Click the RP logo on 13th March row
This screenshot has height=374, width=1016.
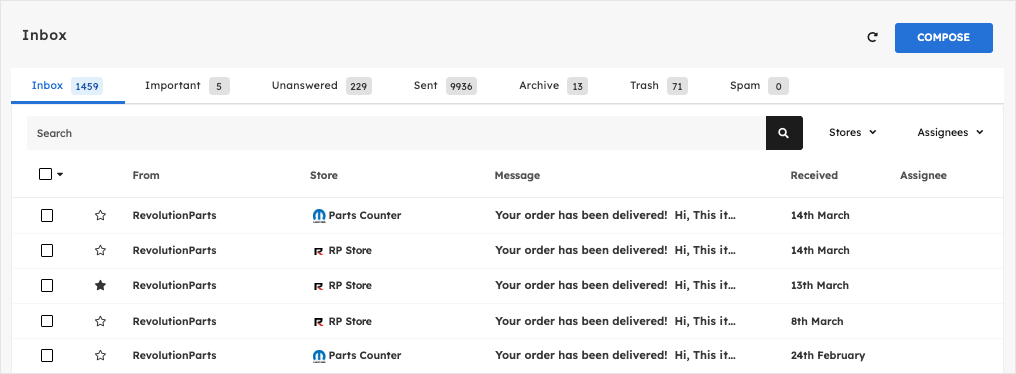point(318,286)
